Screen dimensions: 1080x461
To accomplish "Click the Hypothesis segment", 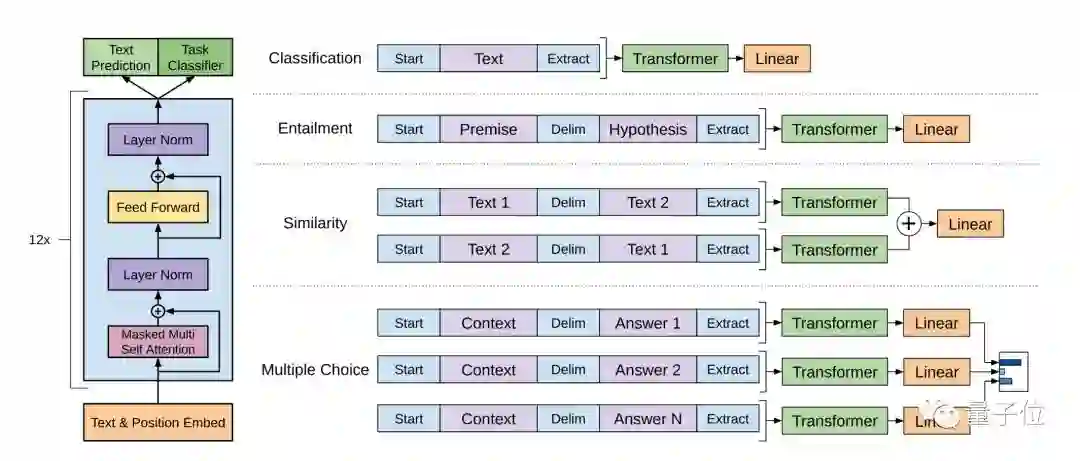I will point(648,129).
